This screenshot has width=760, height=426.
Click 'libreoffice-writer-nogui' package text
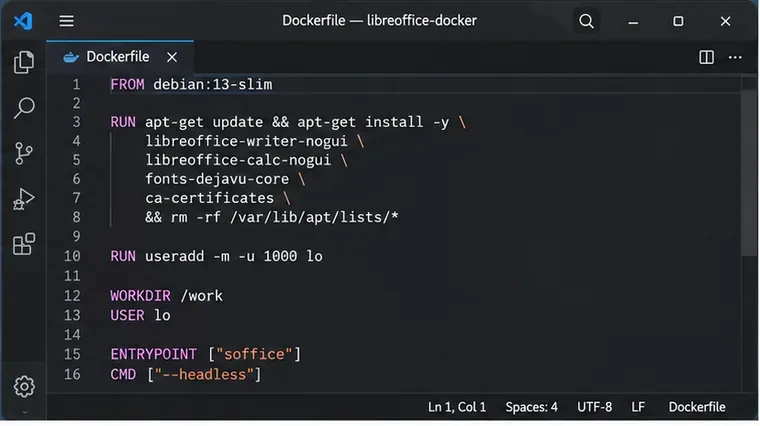pos(246,142)
